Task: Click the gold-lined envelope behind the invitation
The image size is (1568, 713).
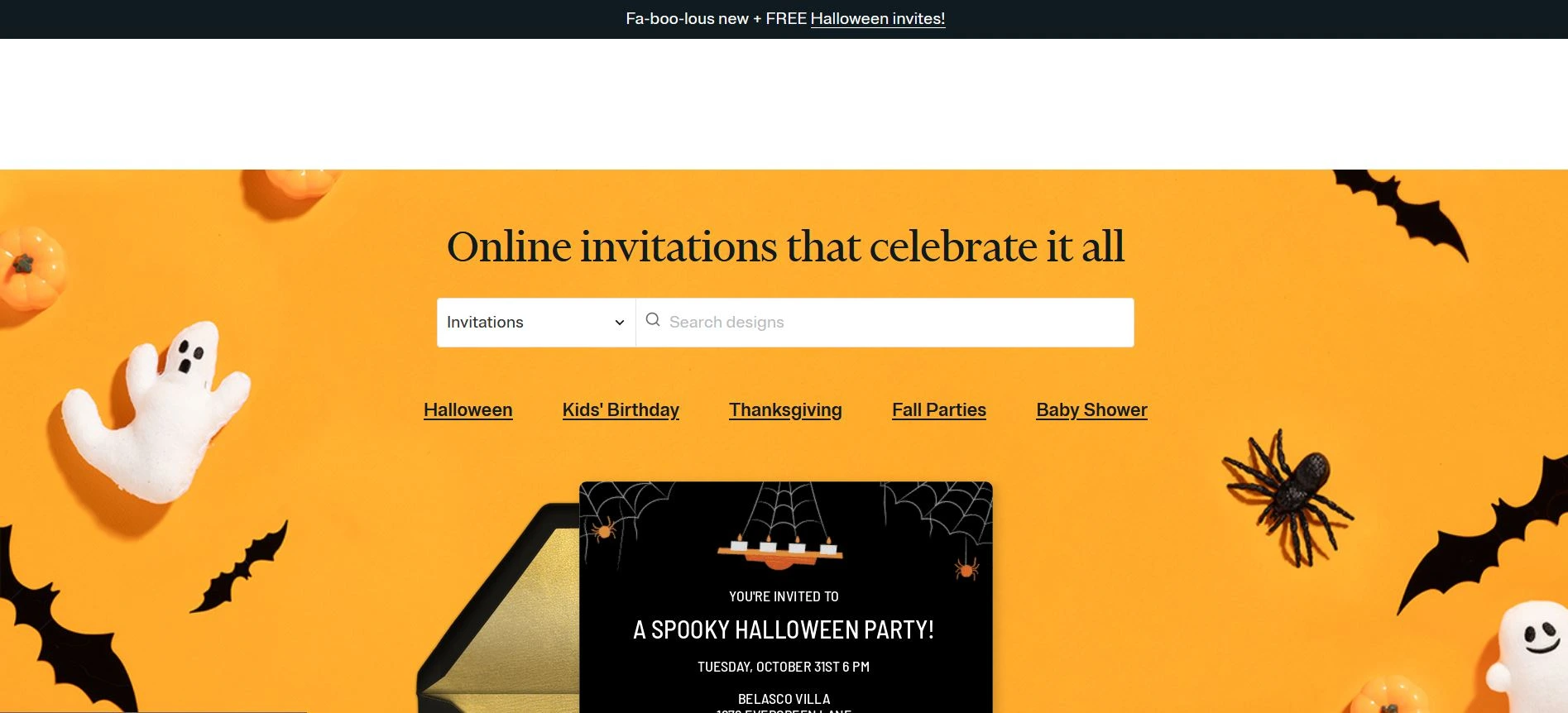Action: 498,612
